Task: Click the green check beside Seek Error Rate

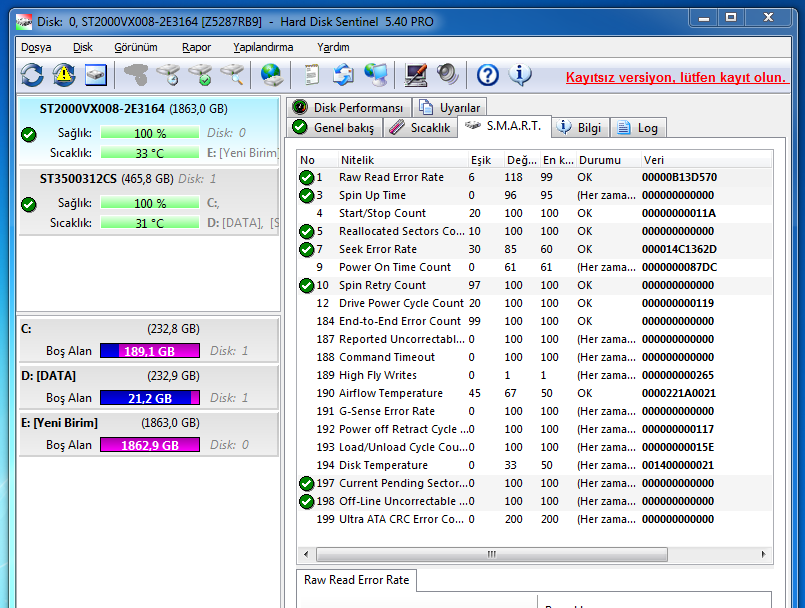Action: [306, 250]
